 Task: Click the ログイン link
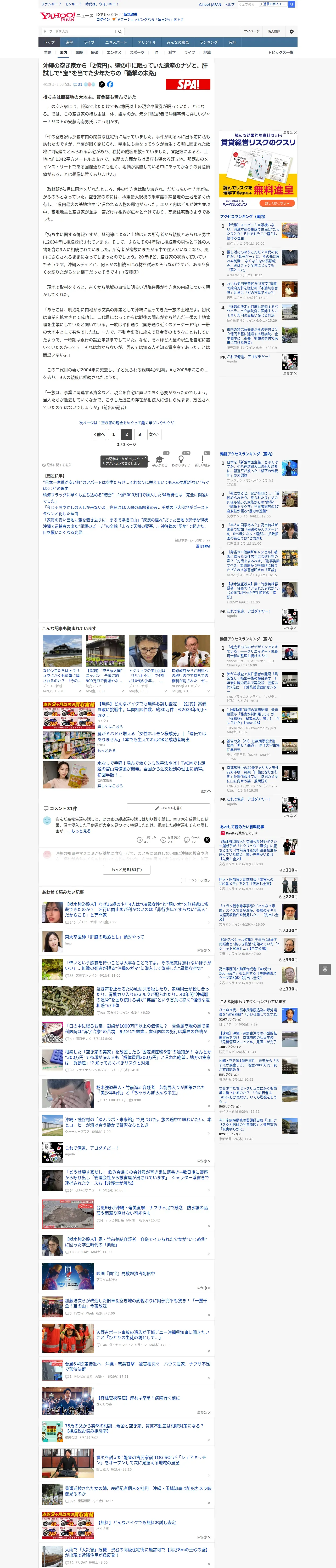[x=103, y=20]
